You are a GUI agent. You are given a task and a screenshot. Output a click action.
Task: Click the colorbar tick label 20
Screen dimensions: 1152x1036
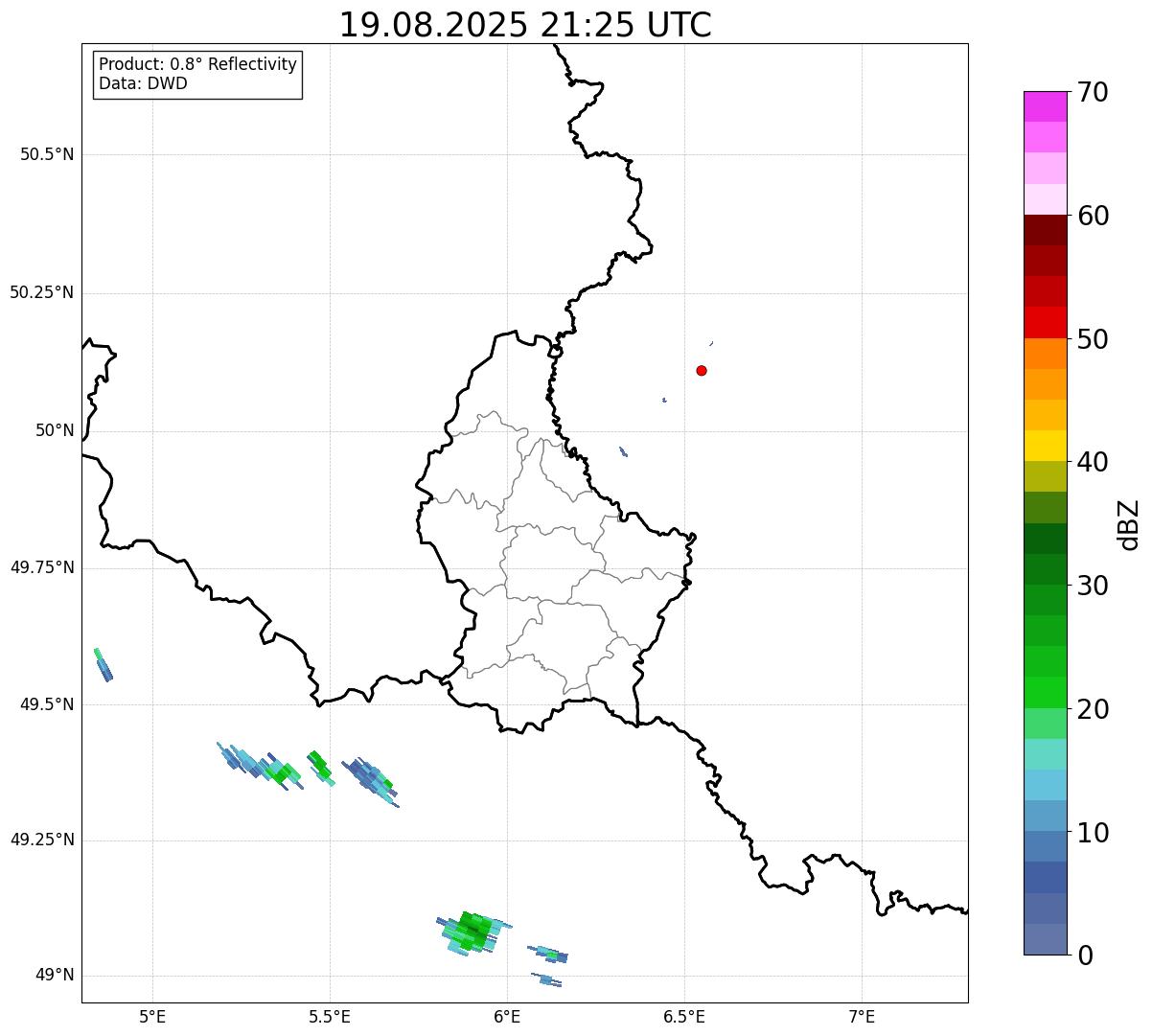click(x=1093, y=709)
